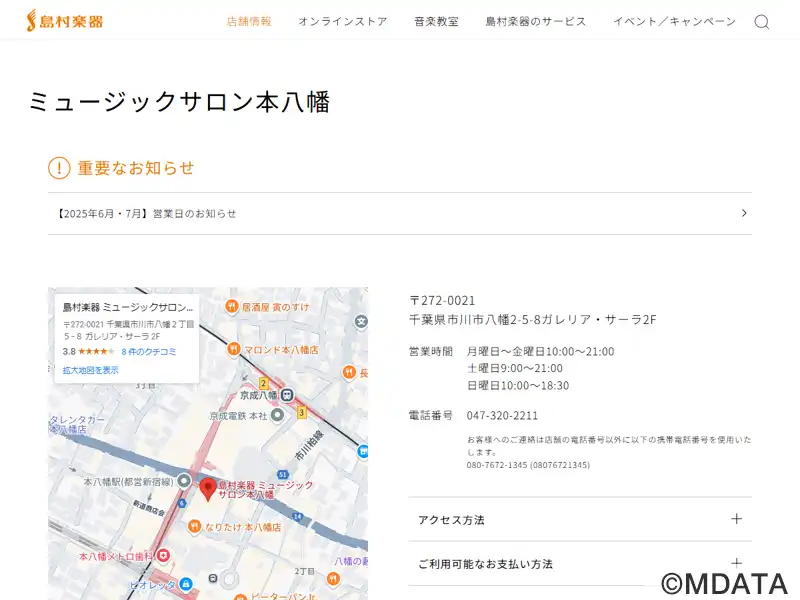Open 島村楽器のサービス menu

536,21
